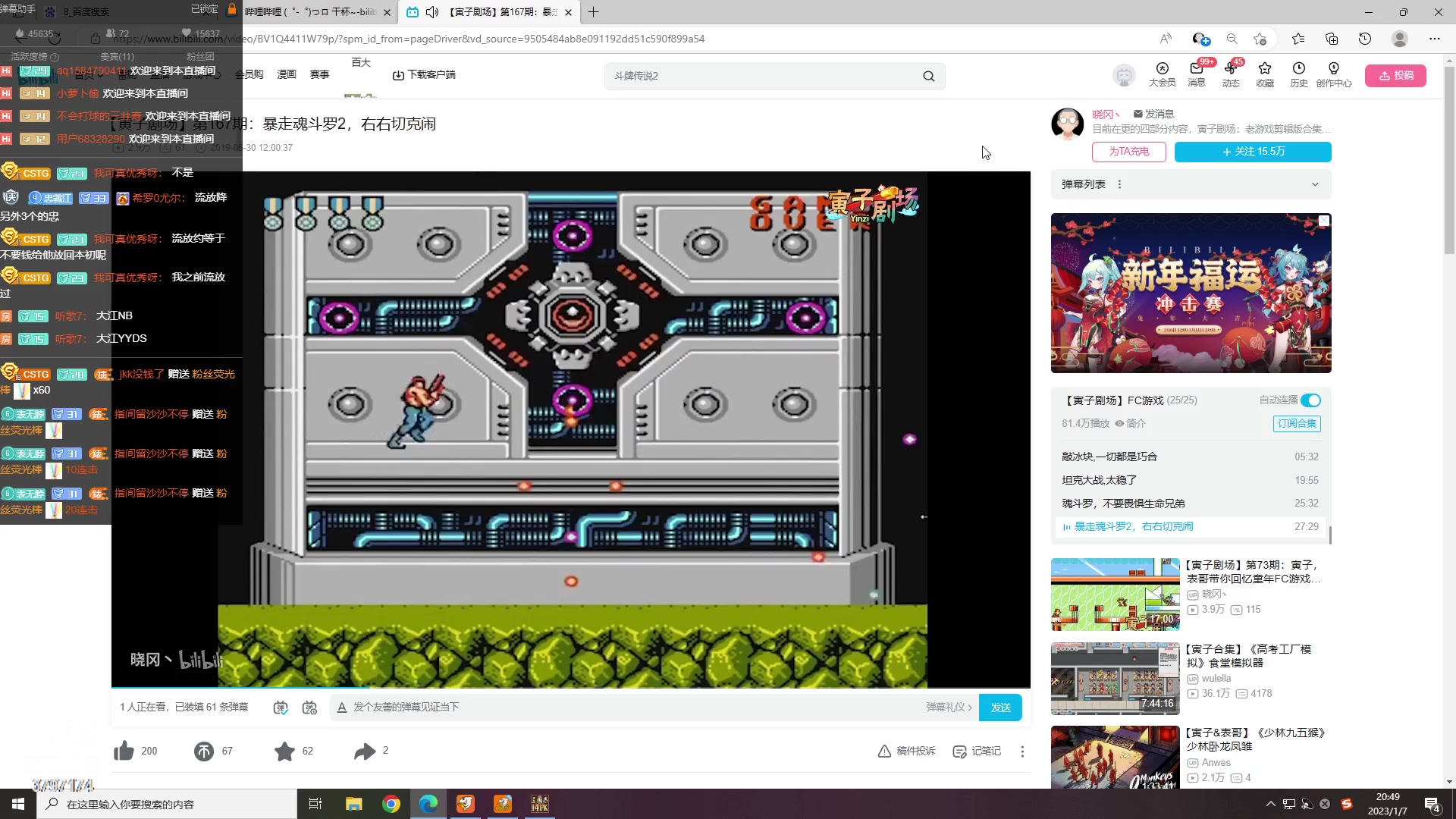Play episode 敲冰块,一切都是巧合
Viewport: 1456px width, 819px height.
coord(1190,457)
